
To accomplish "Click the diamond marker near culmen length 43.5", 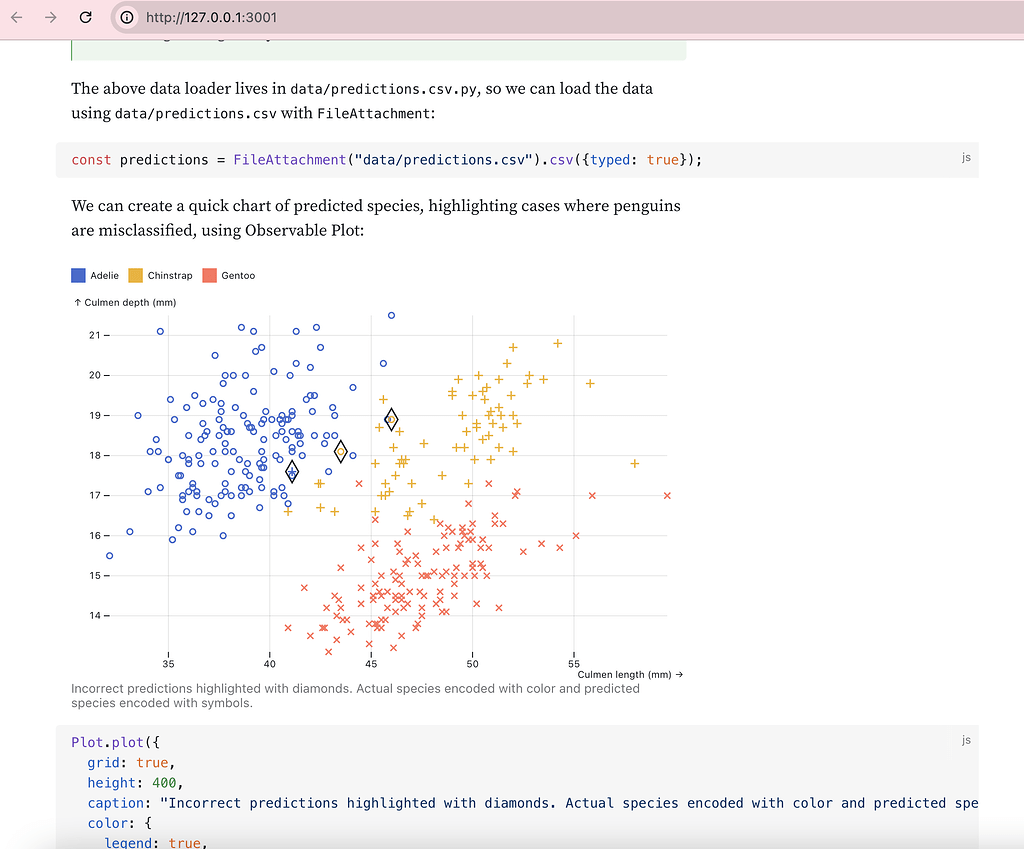I will 341,452.
